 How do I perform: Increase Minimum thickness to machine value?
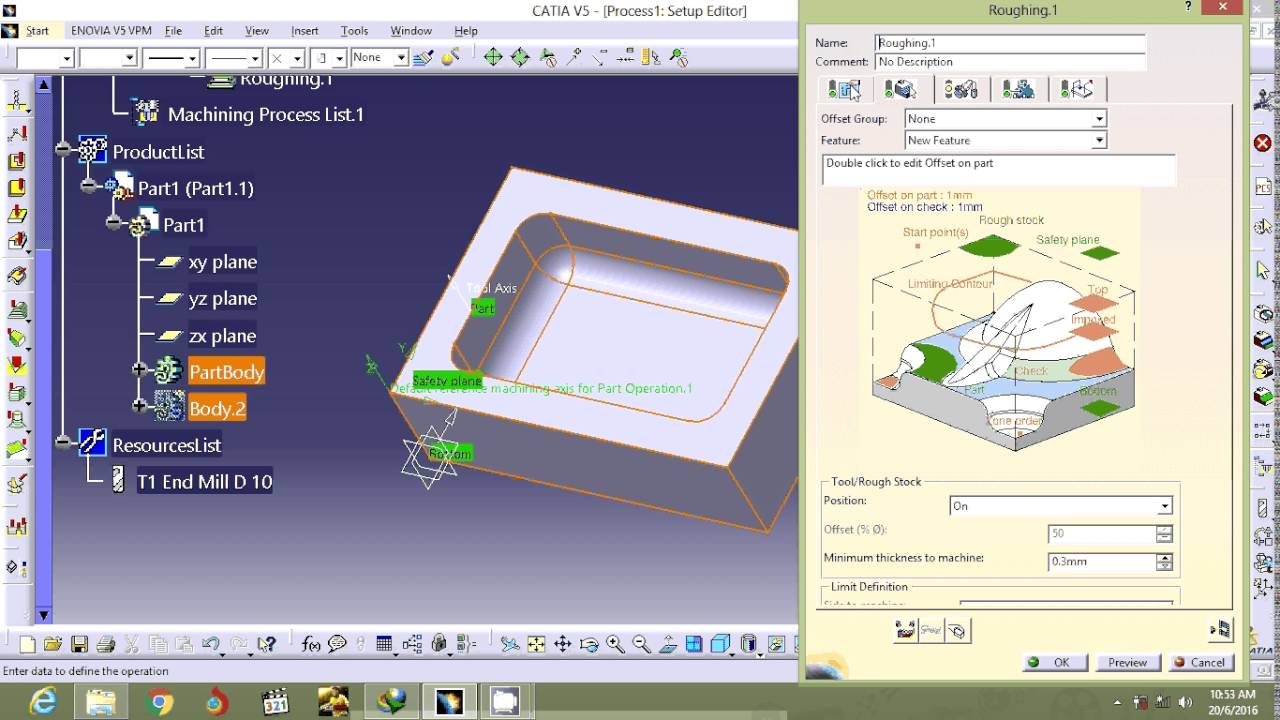click(x=1164, y=557)
